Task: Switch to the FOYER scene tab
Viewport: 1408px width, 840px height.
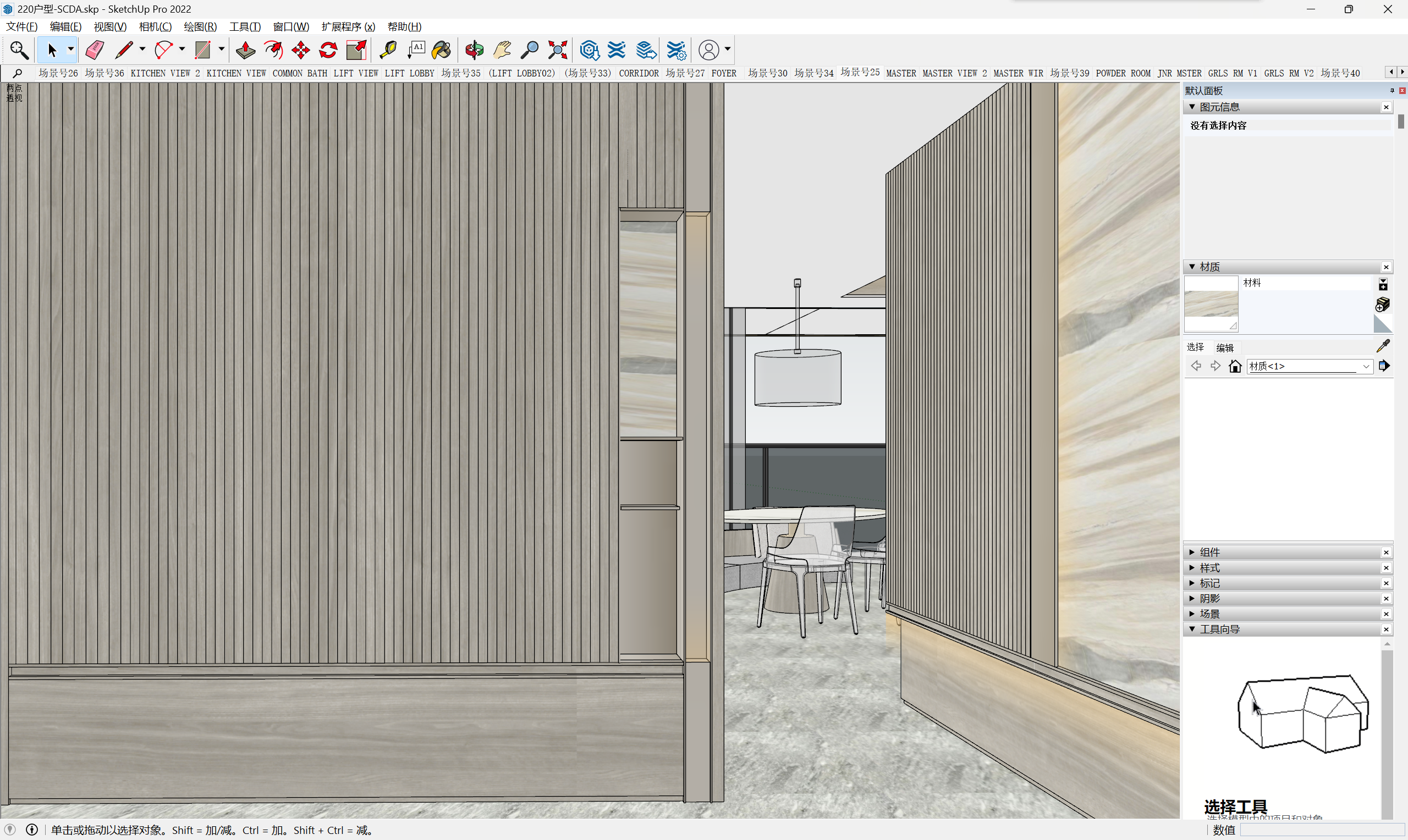Action: [x=724, y=73]
